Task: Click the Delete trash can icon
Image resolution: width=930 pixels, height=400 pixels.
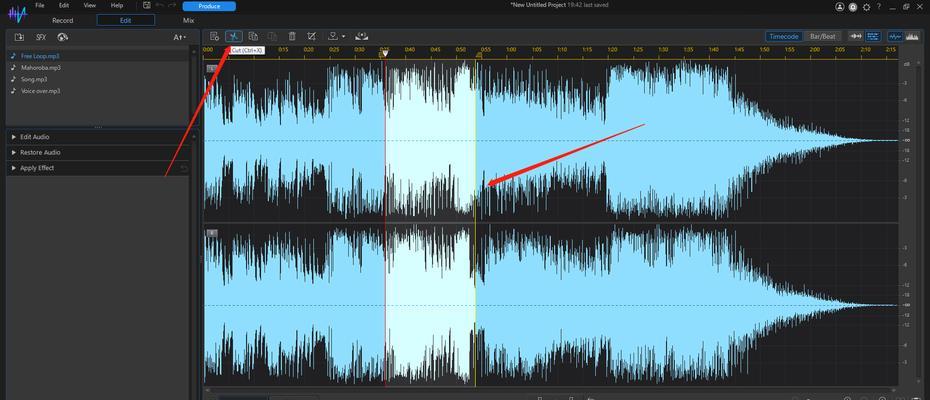Action: pyautogui.click(x=292, y=36)
